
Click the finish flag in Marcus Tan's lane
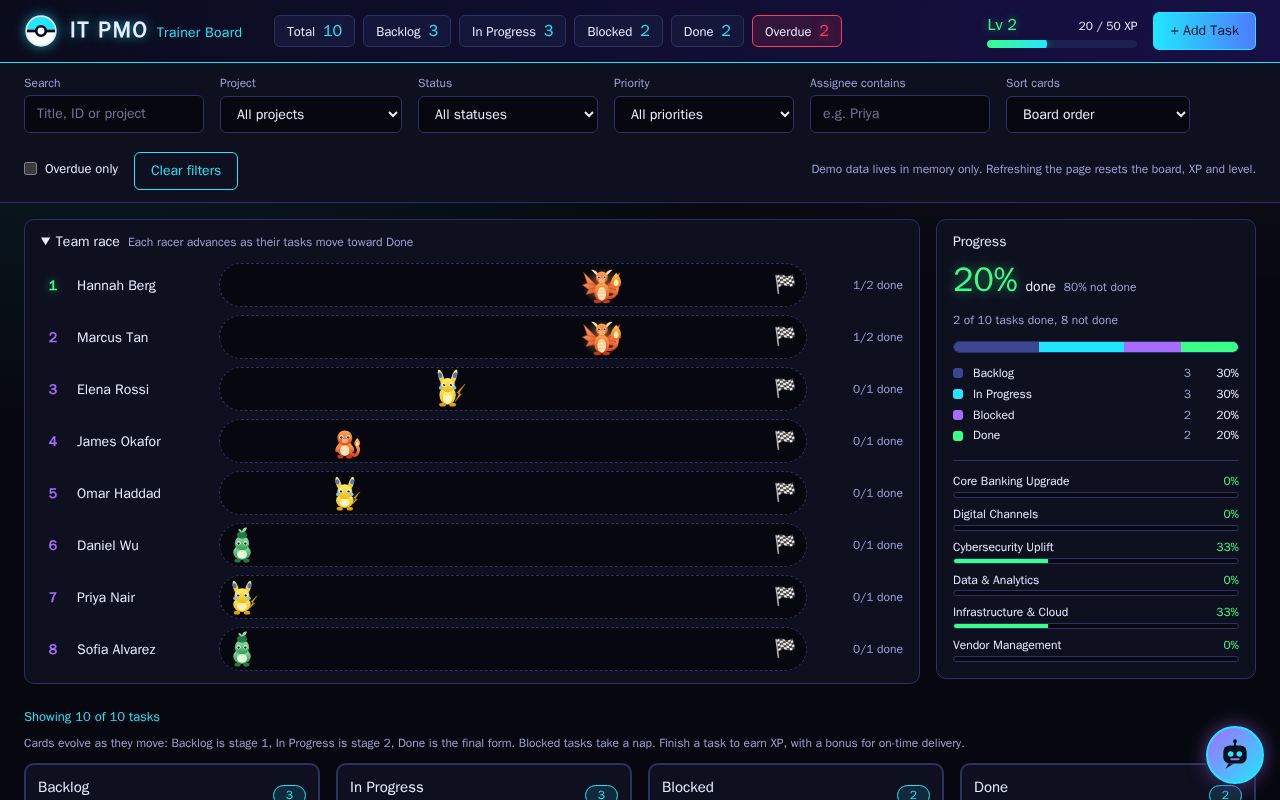(785, 336)
